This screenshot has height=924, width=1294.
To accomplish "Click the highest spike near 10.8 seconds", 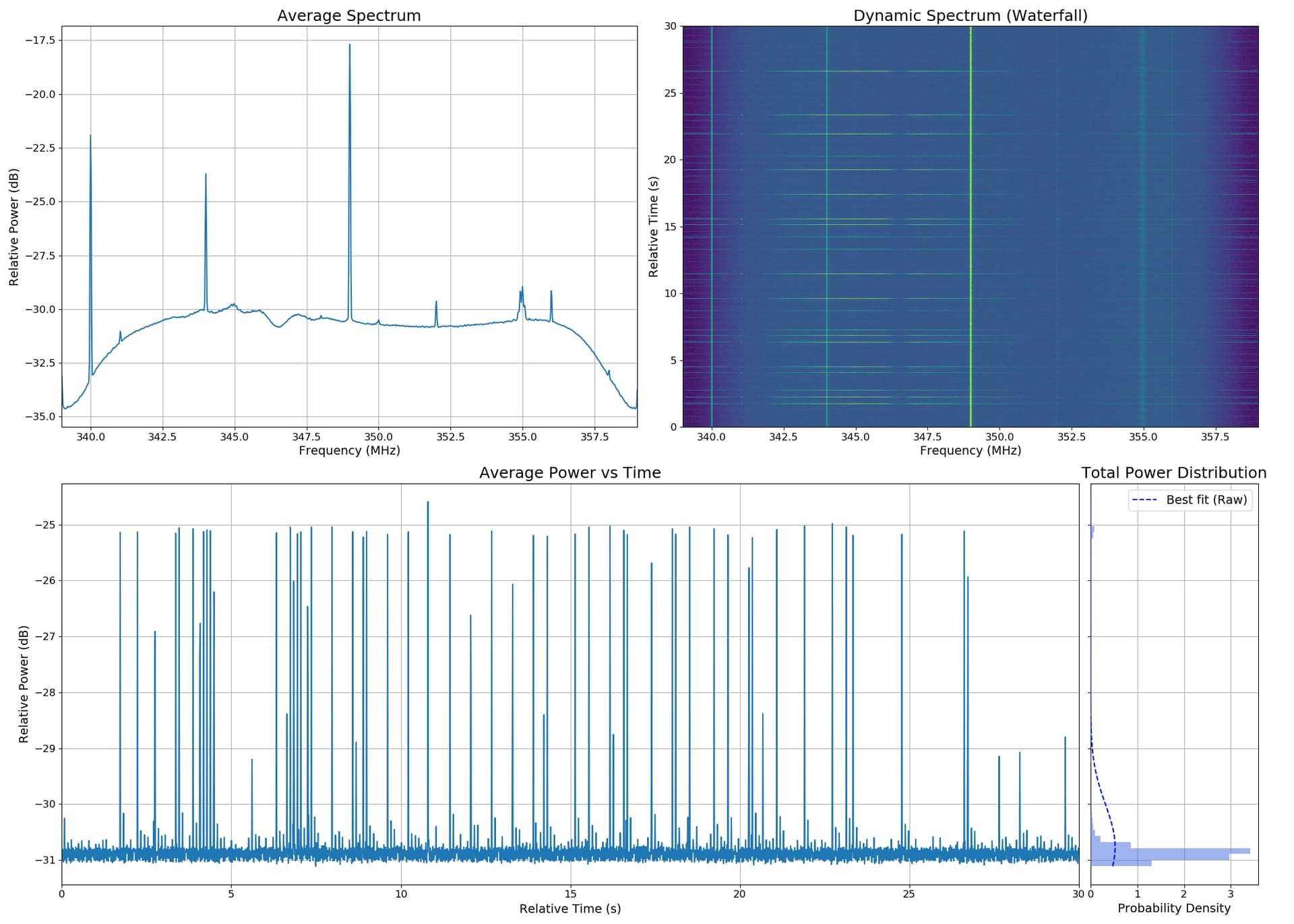I will pyautogui.click(x=427, y=503).
